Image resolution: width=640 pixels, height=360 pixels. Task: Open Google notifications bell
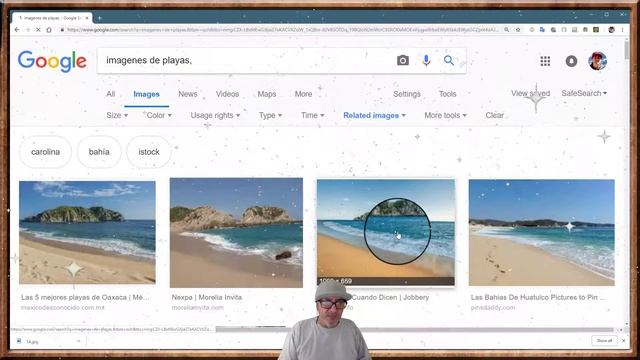[x=571, y=61]
